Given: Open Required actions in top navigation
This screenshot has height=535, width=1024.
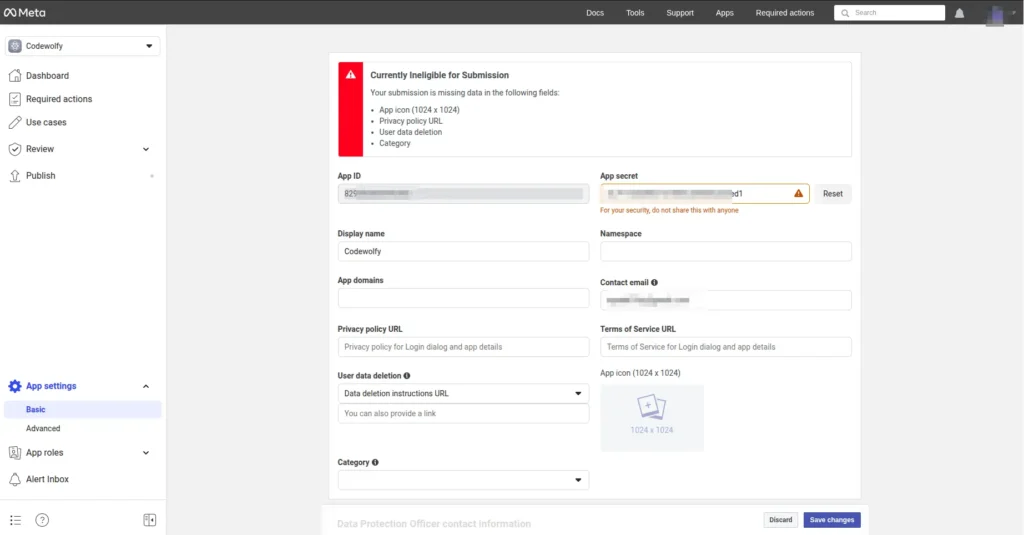Looking at the screenshot, I should tap(785, 13).
